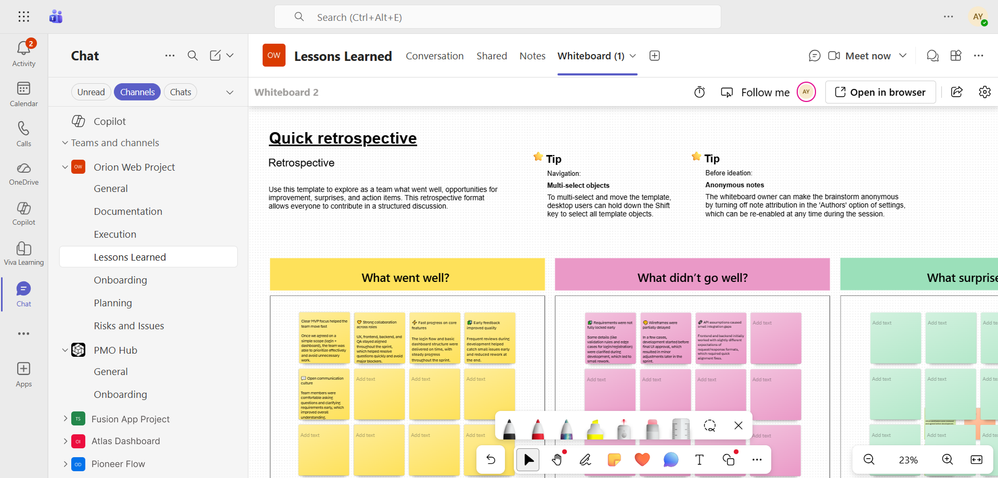Open whiteboard settings gear
998x478 pixels.
click(x=985, y=92)
